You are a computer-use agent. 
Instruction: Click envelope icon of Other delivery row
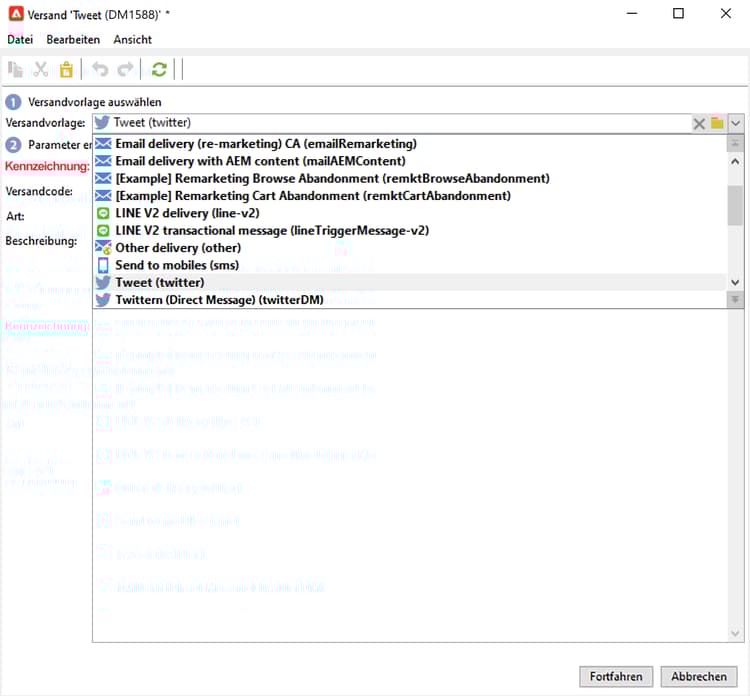pos(103,248)
